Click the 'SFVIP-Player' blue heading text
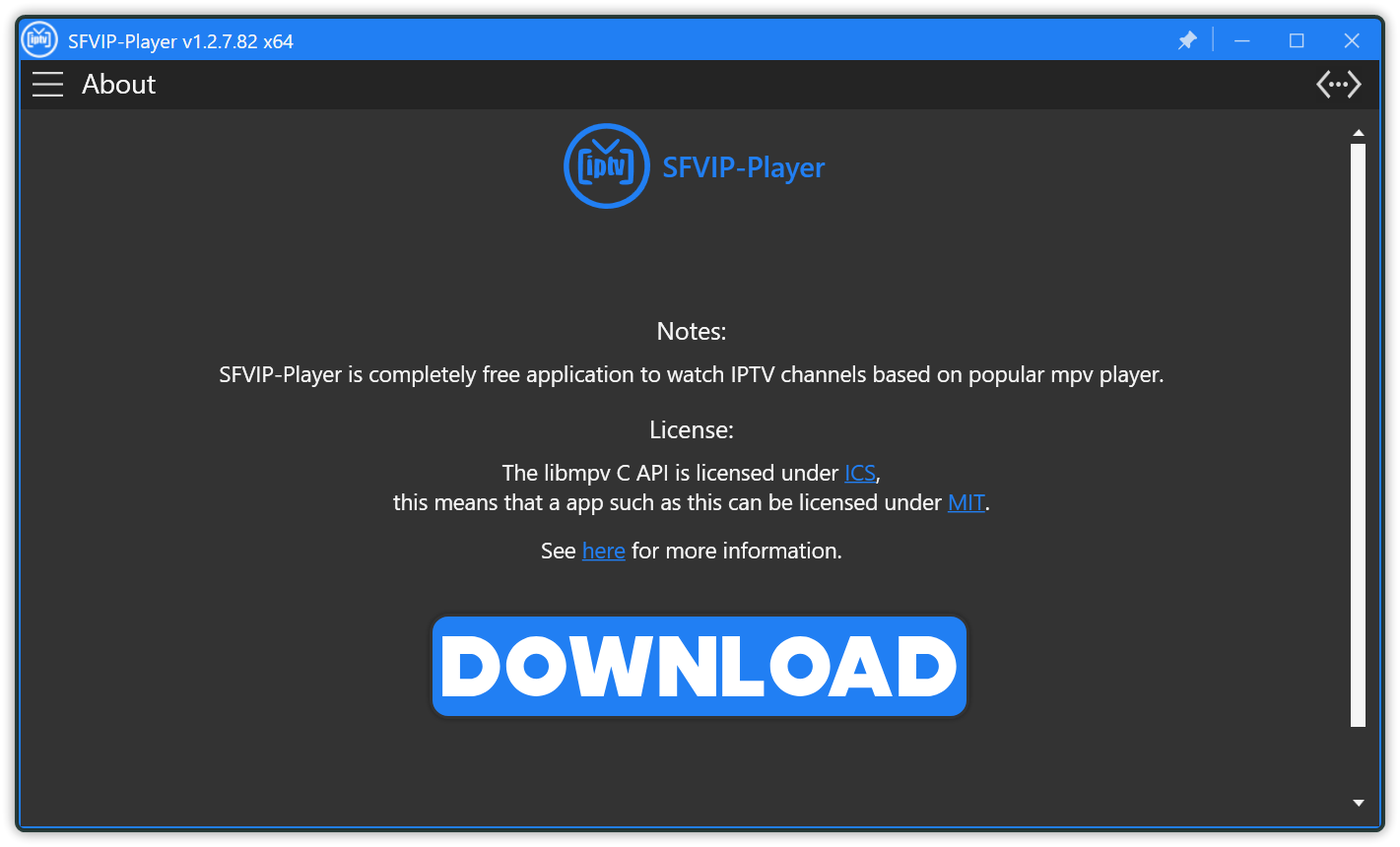 (744, 167)
